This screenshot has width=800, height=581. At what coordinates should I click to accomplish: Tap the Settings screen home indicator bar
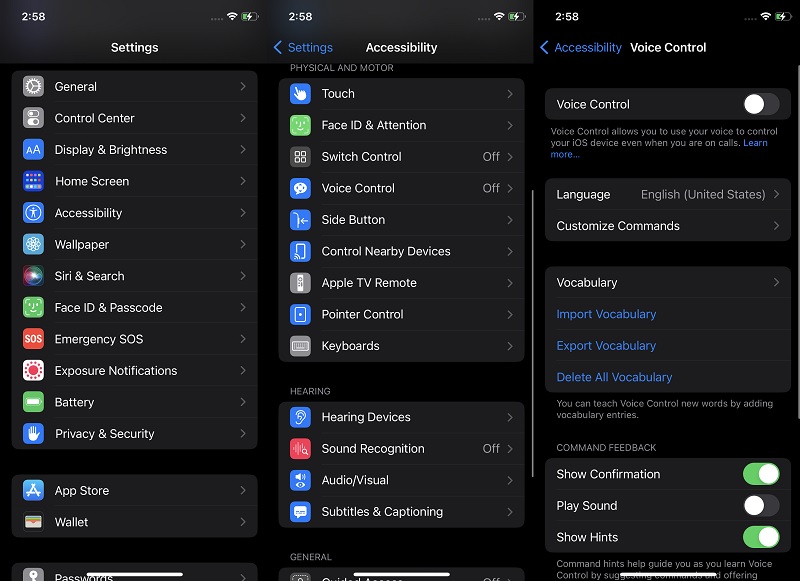tap(135, 574)
